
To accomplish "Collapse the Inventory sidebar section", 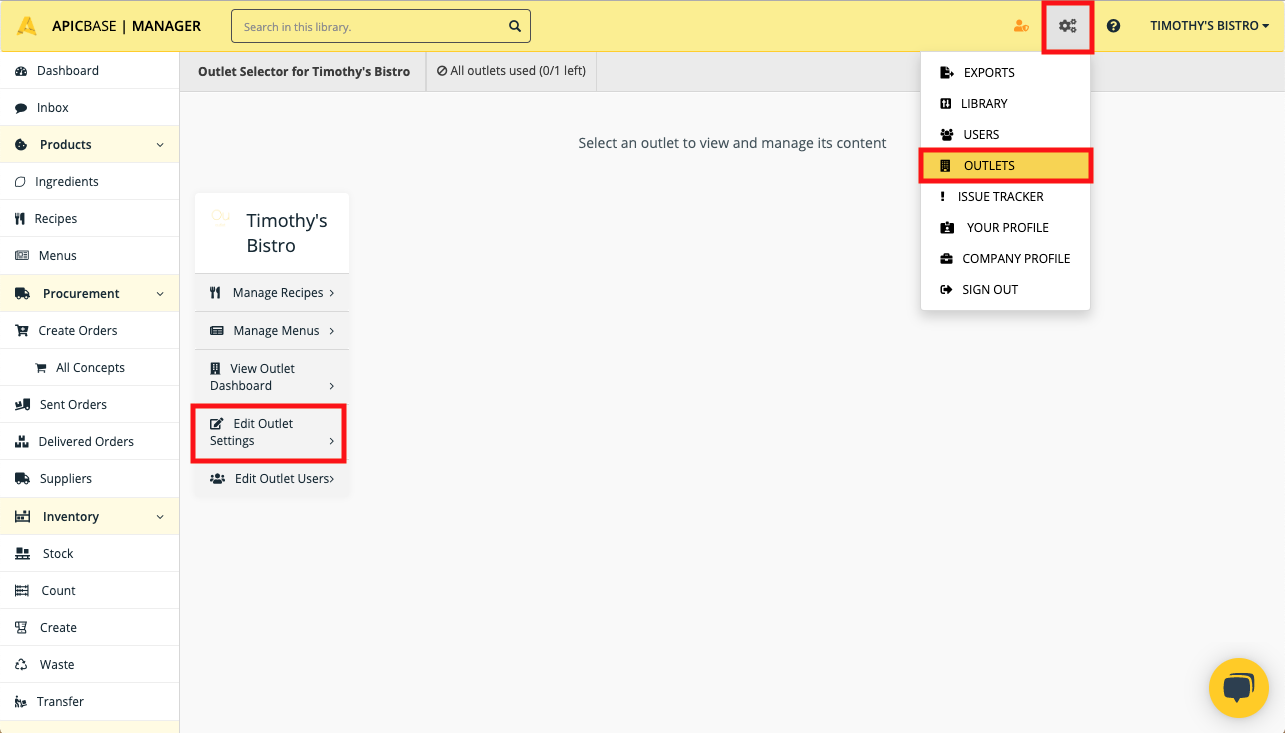I will pos(160,517).
